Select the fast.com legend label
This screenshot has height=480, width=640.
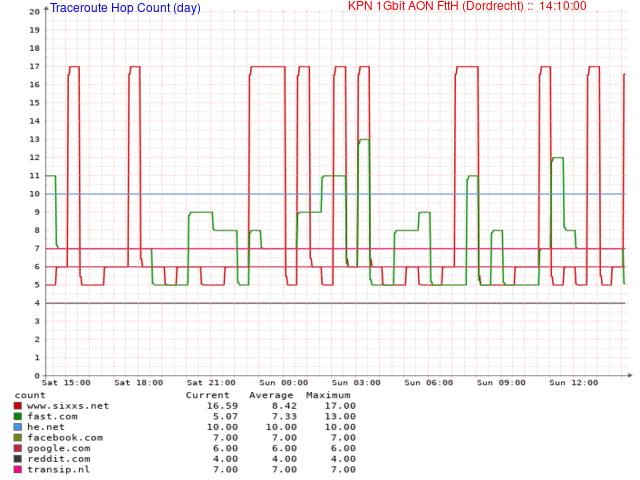click(x=52, y=416)
